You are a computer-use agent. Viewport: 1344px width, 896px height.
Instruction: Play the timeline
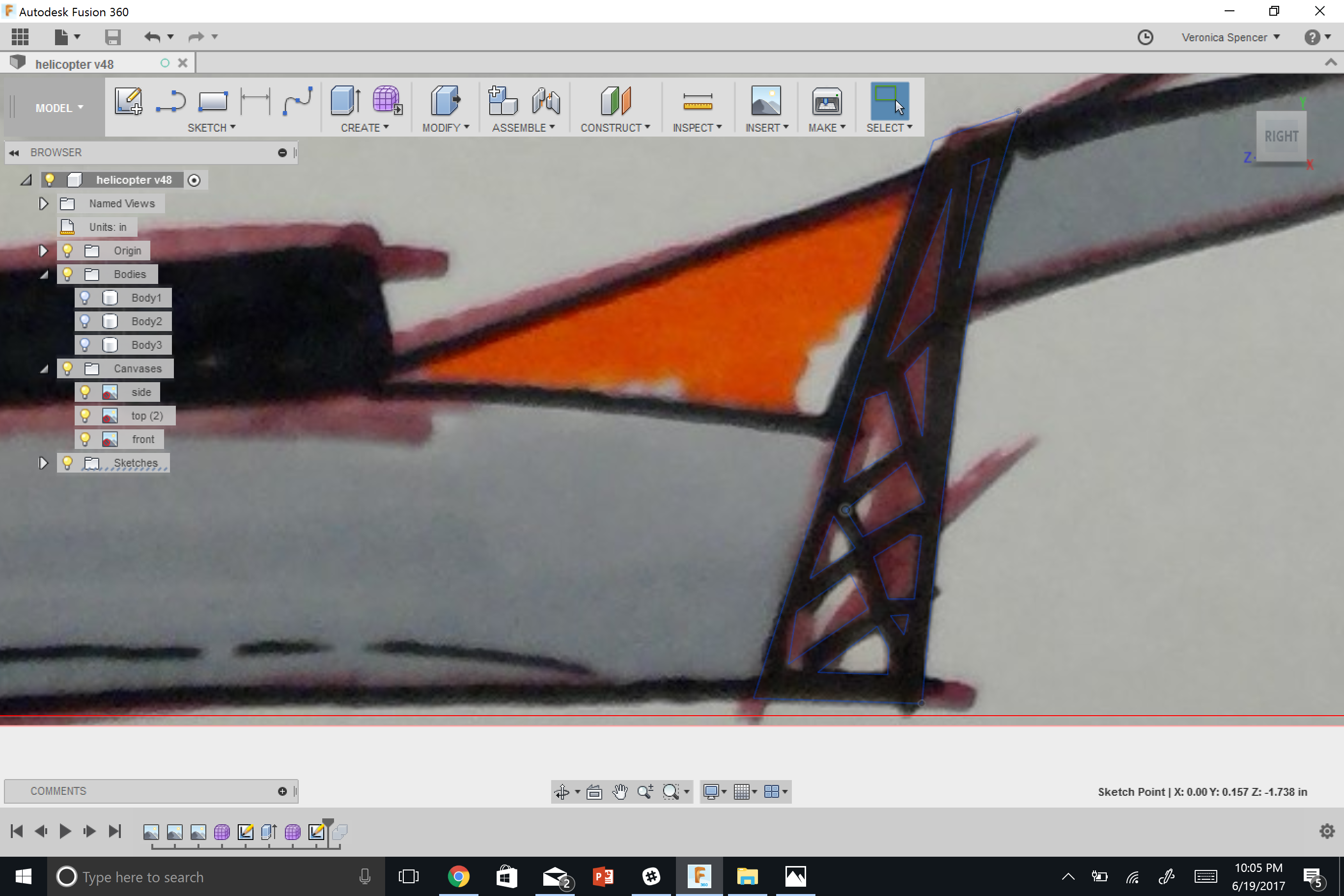click(65, 831)
